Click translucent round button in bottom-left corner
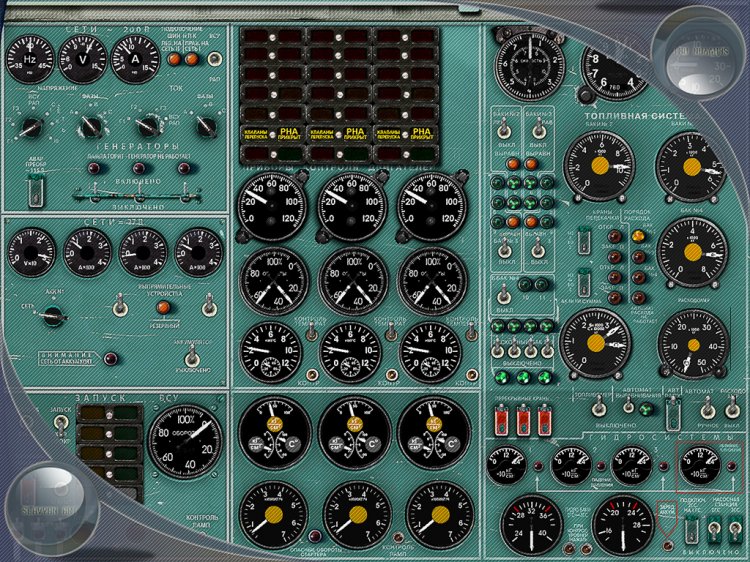Screen dimensions: 750x562 tap(52, 509)
